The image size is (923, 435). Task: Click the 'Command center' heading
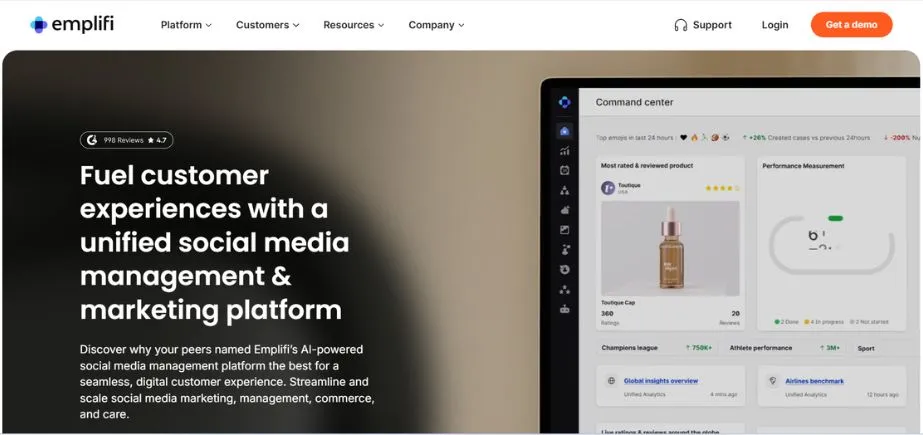pyautogui.click(x=634, y=102)
